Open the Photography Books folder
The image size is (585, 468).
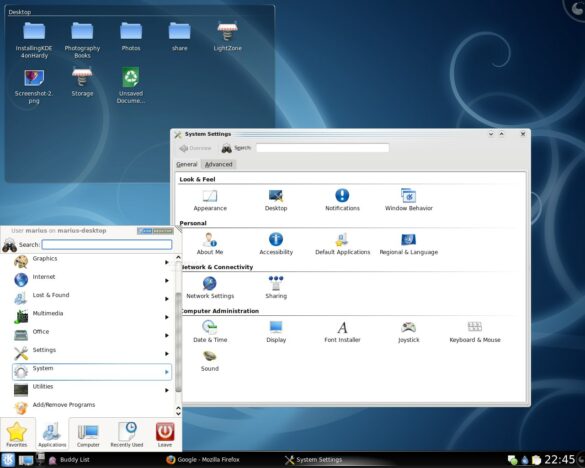tap(82, 40)
